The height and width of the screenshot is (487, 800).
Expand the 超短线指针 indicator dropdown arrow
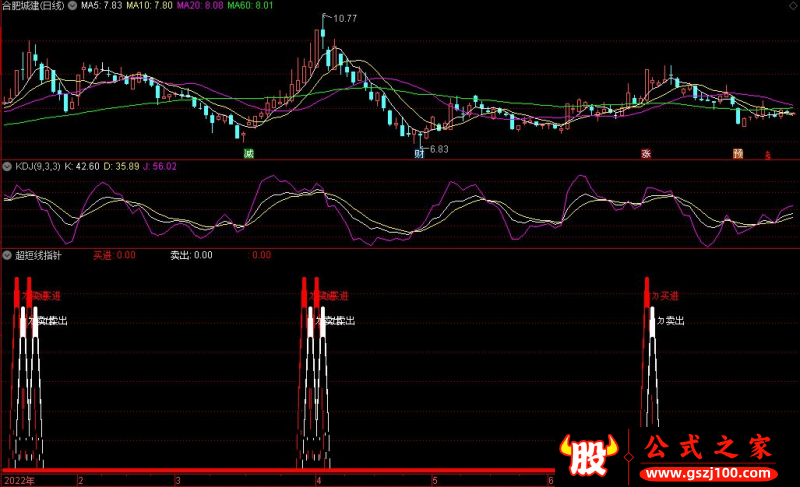(7, 255)
